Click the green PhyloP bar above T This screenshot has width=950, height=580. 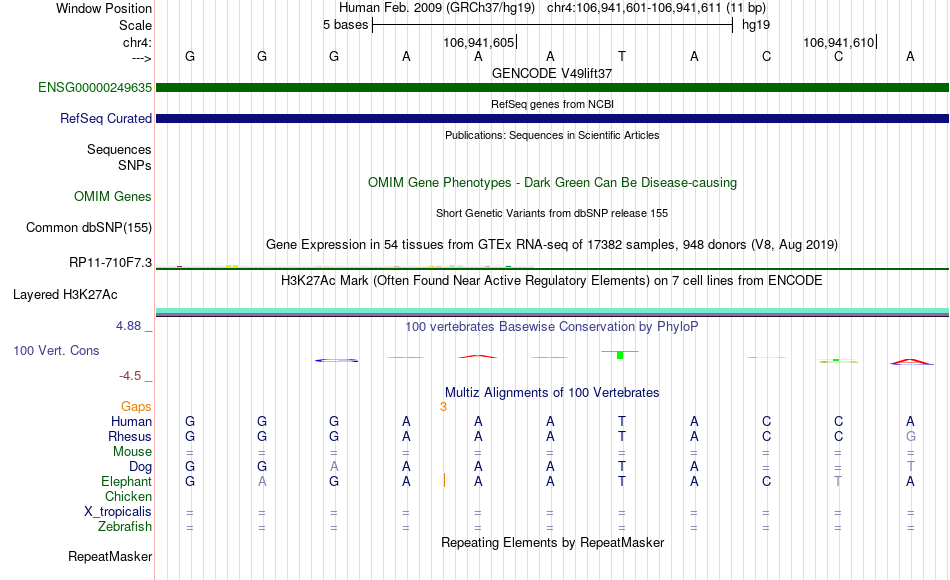click(x=620, y=354)
